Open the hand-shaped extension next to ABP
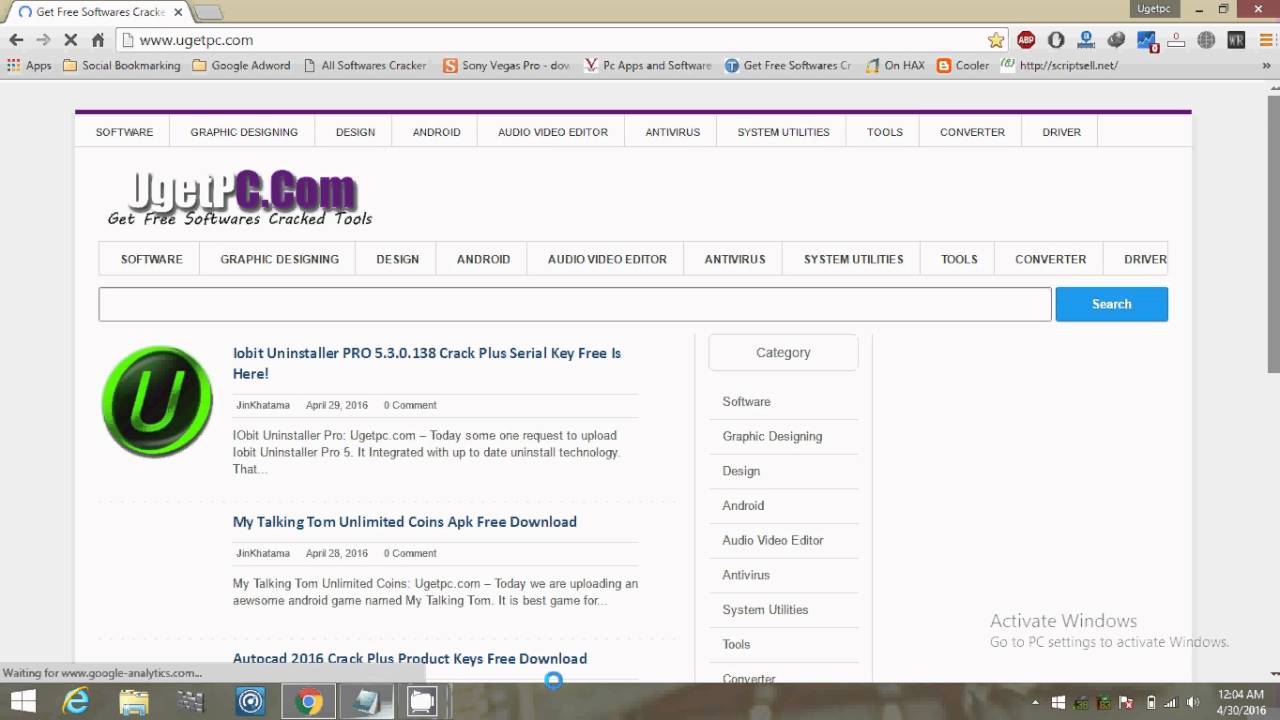Image resolution: width=1280 pixels, height=720 pixels. coord(1056,40)
